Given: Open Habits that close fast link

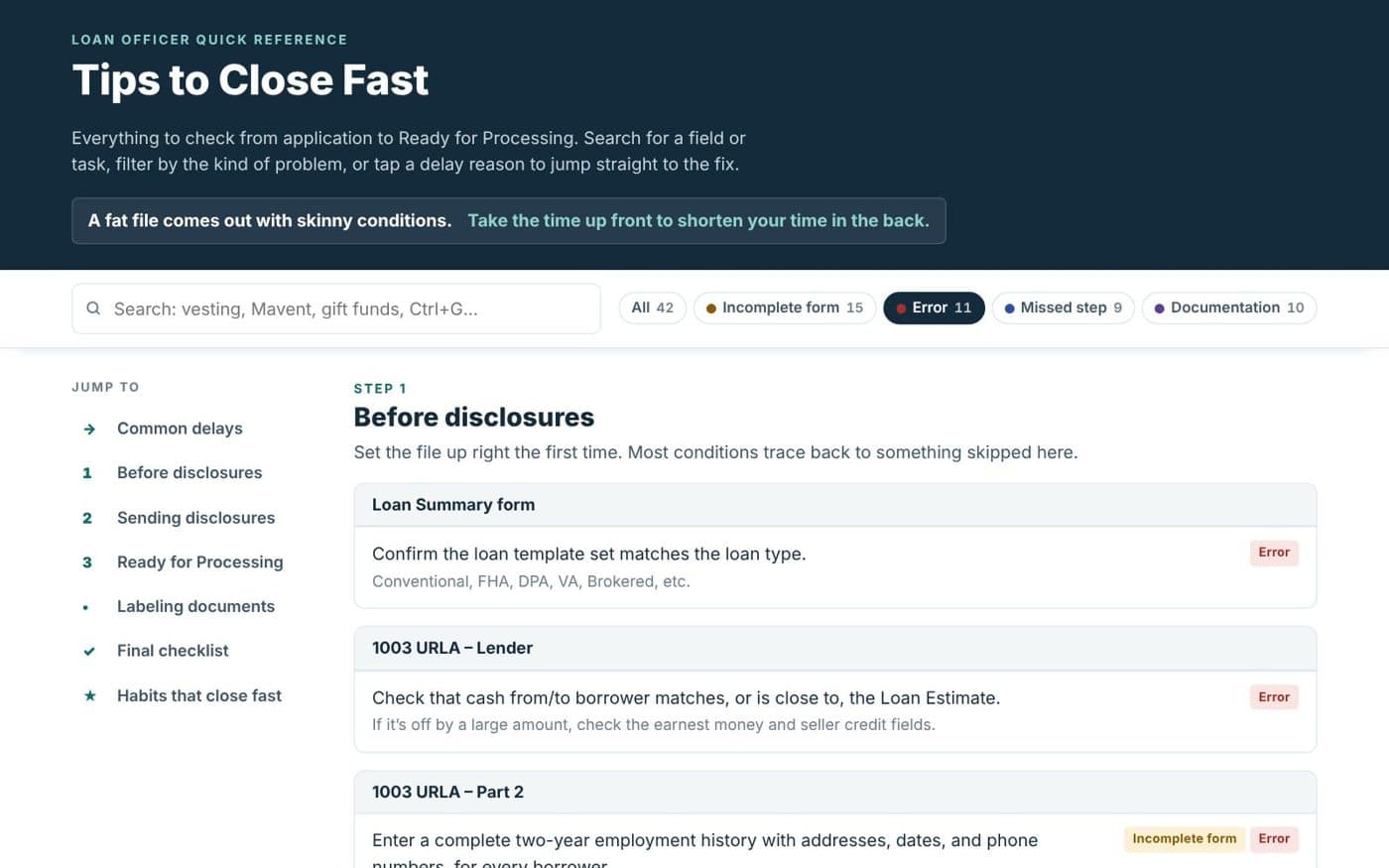Looking at the screenshot, I should pyautogui.click(x=199, y=695).
